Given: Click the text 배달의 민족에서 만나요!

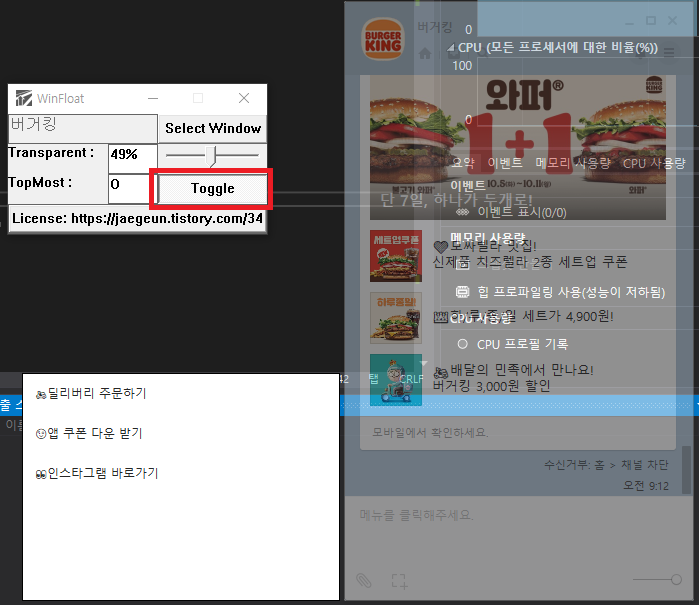Looking at the screenshot, I should point(522,370).
